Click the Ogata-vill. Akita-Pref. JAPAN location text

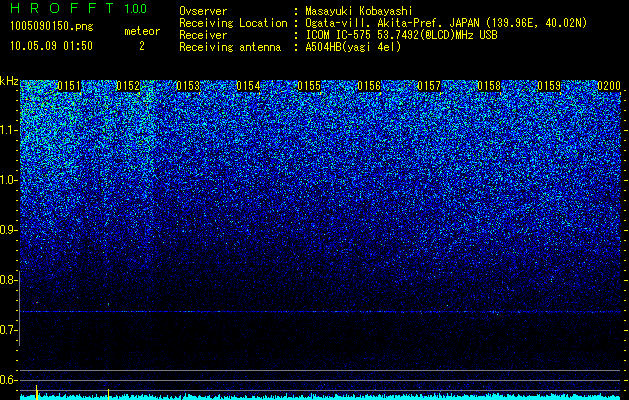point(446,23)
